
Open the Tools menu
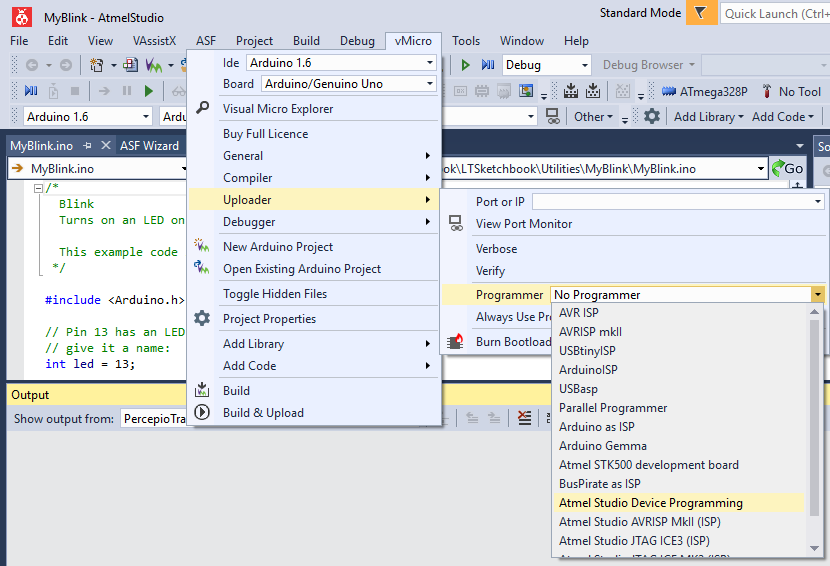coord(466,41)
